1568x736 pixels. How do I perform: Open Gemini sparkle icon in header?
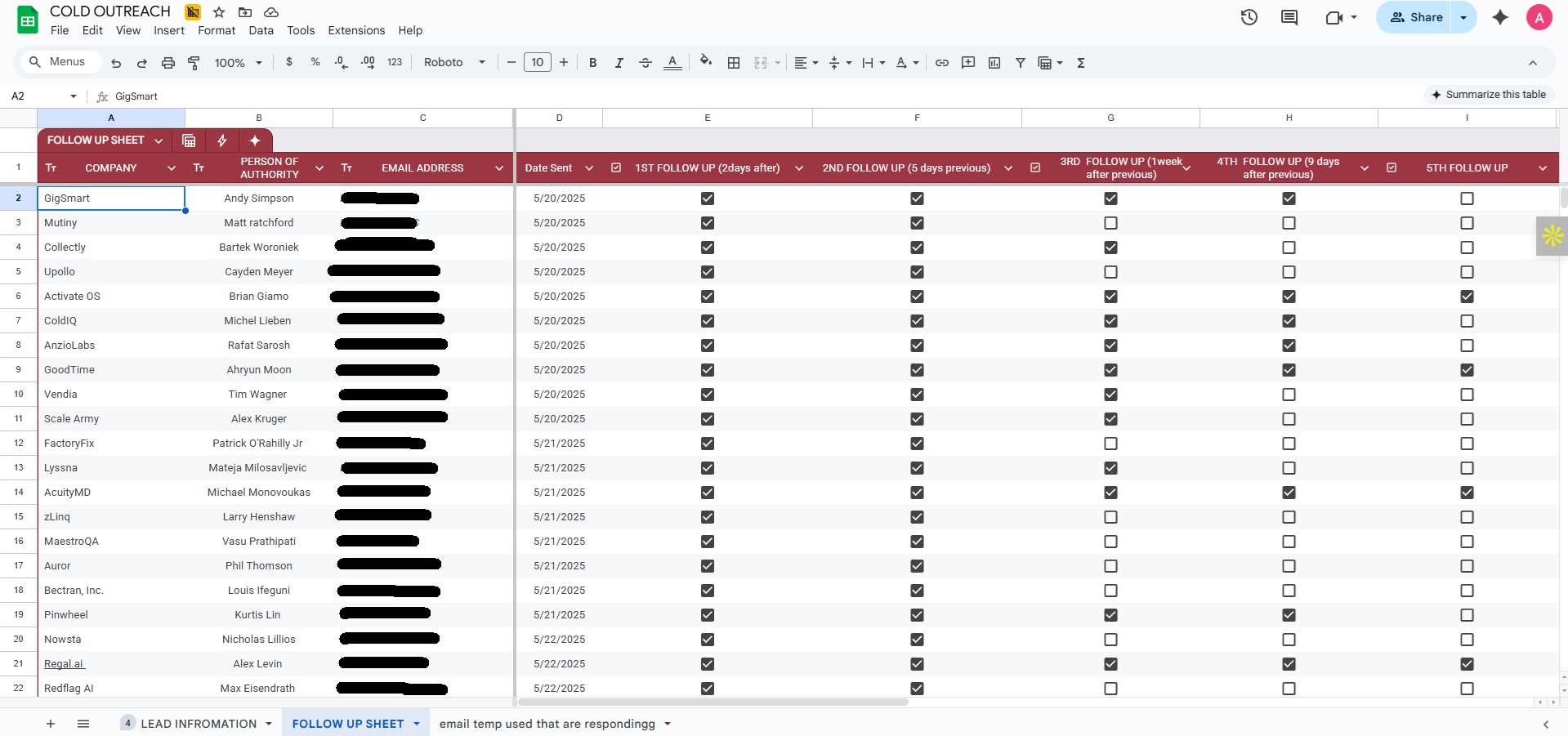click(x=1500, y=17)
